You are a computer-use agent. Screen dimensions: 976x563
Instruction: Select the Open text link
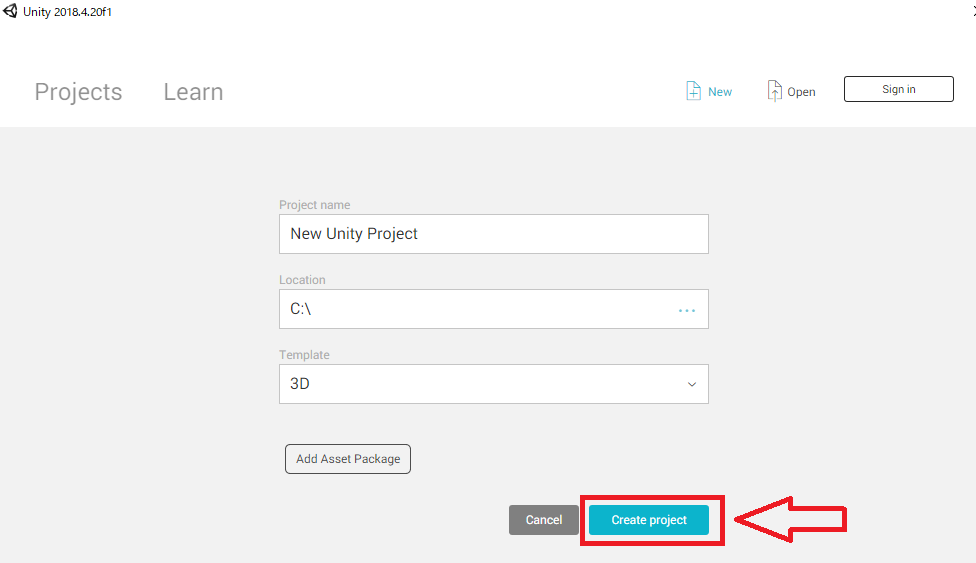[801, 92]
